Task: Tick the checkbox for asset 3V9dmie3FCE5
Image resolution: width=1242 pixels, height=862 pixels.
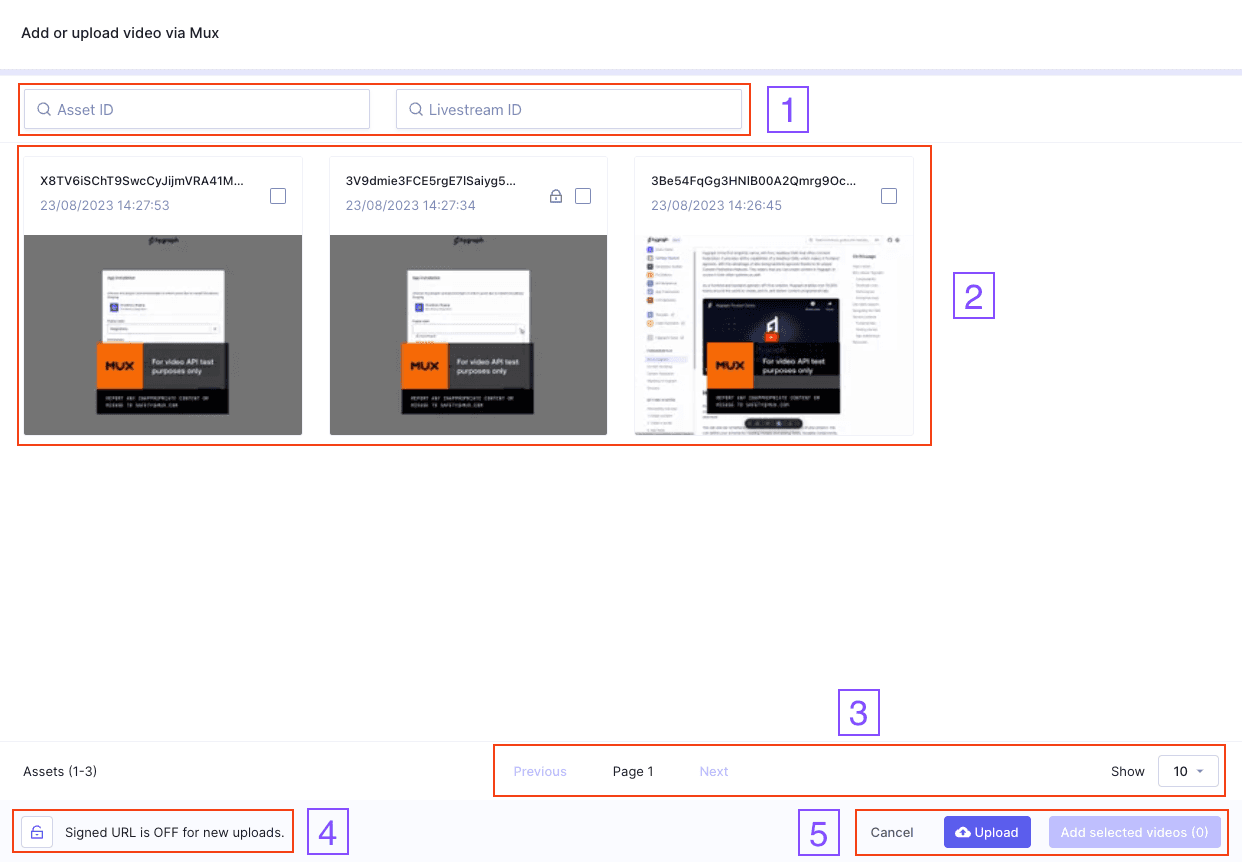Action: [x=583, y=196]
